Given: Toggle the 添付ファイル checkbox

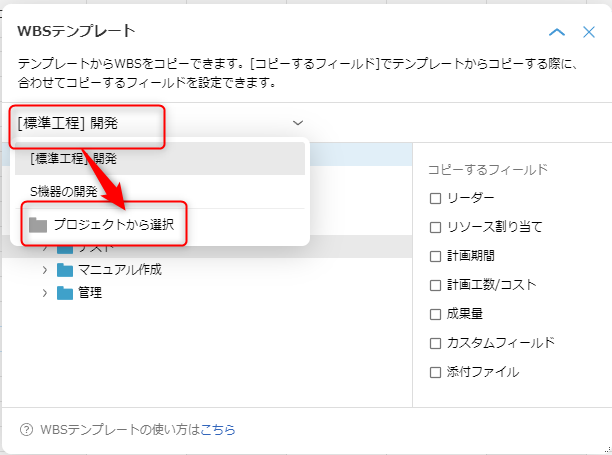Looking at the screenshot, I should 435,372.
